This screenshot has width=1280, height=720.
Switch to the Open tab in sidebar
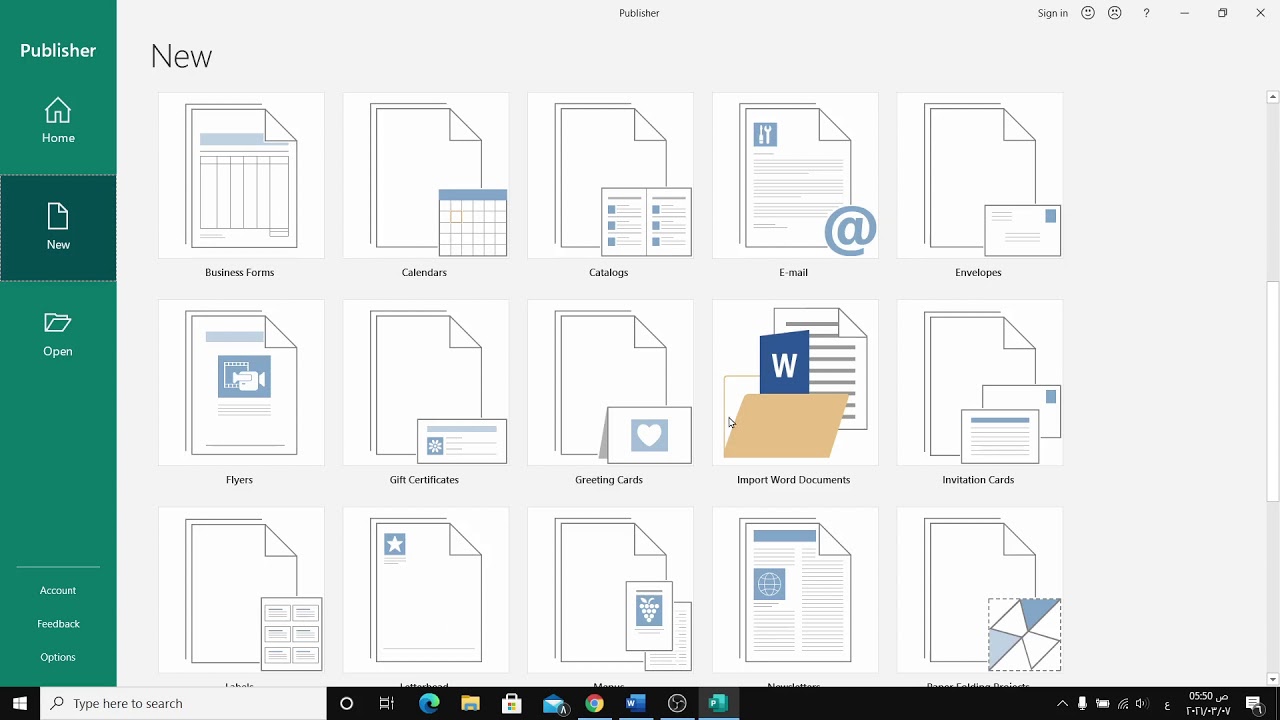(x=58, y=335)
